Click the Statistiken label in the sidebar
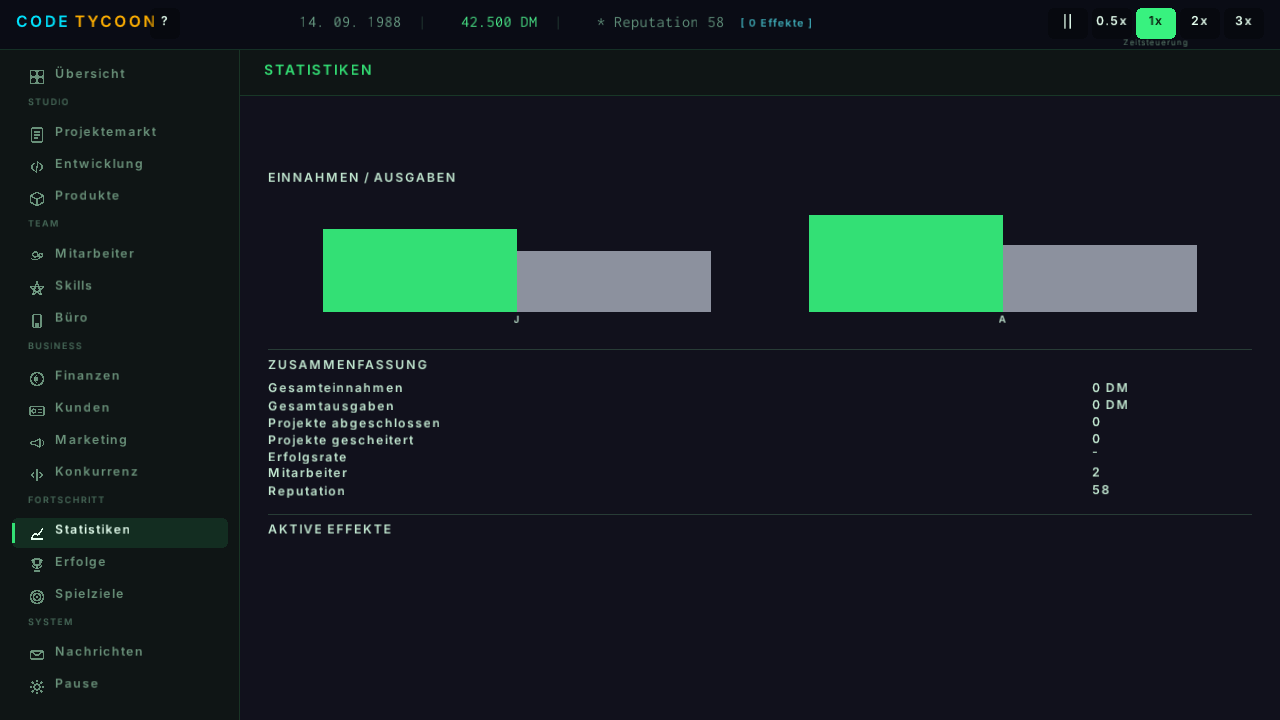Image resolution: width=1280 pixels, height=720 pixels. point(93,530)
